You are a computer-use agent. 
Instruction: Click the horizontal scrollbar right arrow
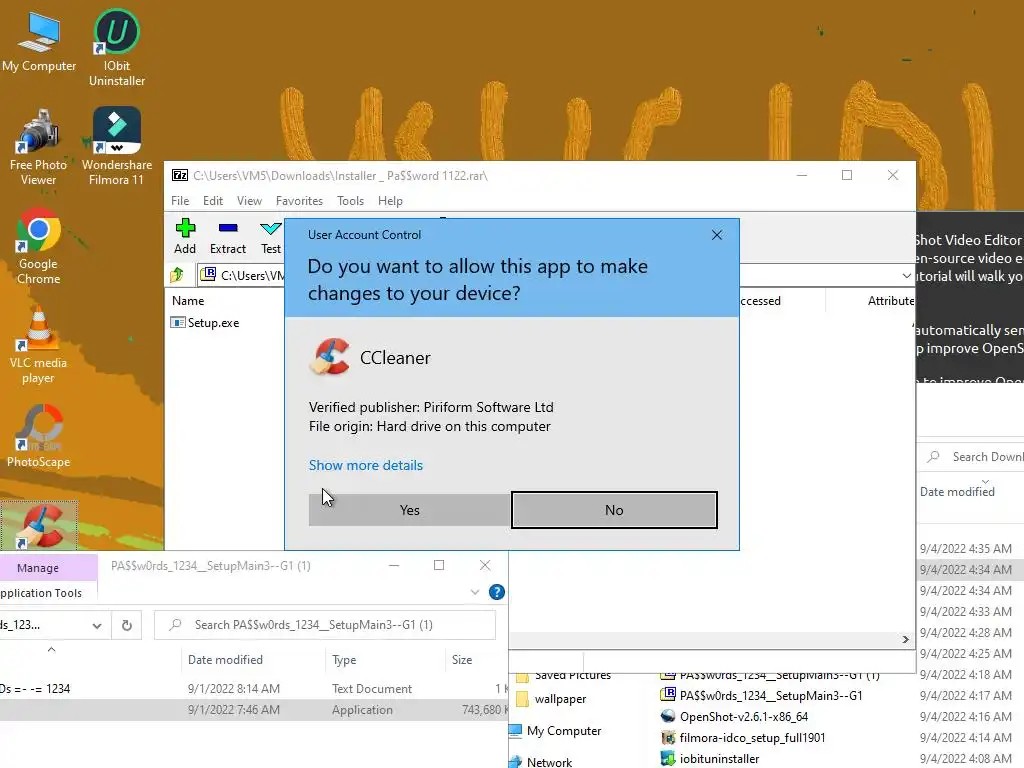click(905, 639)
